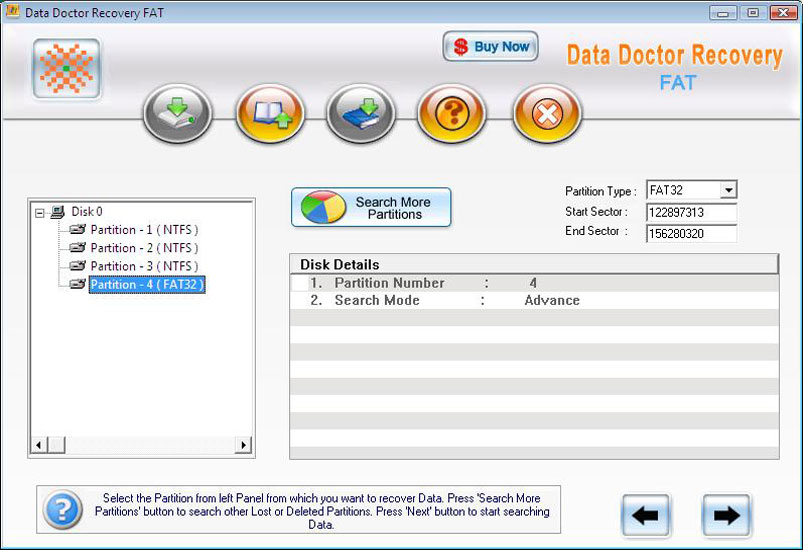
Task: Open the Help question-mark round icon
Action: (x=451, y=113)
